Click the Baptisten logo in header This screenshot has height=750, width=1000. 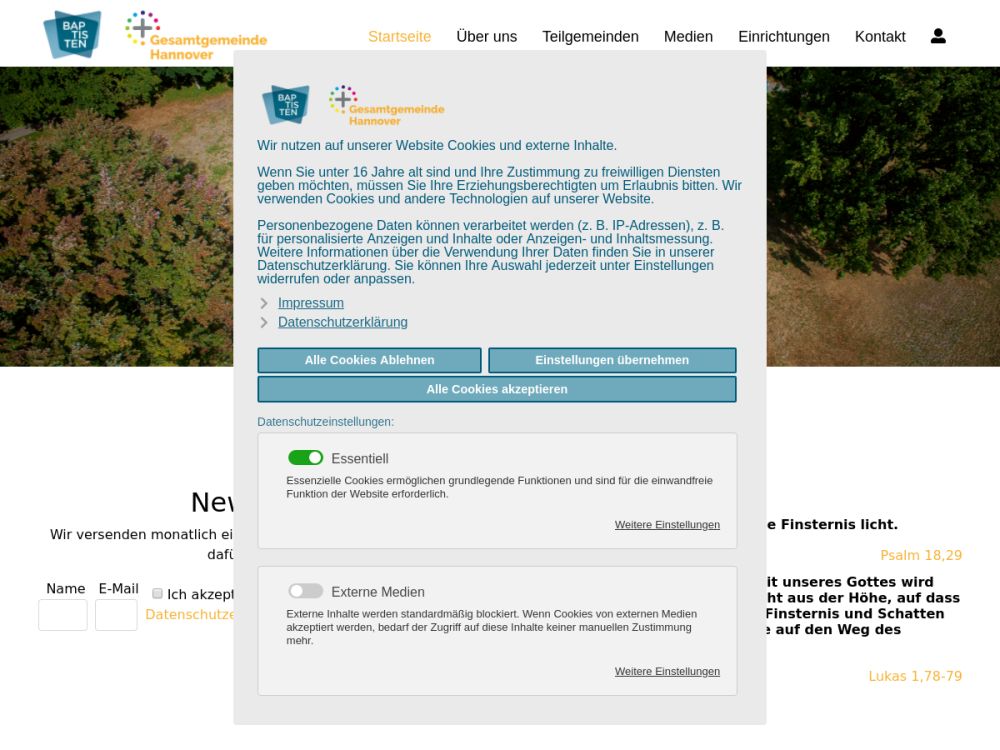(x=72, y=35)
